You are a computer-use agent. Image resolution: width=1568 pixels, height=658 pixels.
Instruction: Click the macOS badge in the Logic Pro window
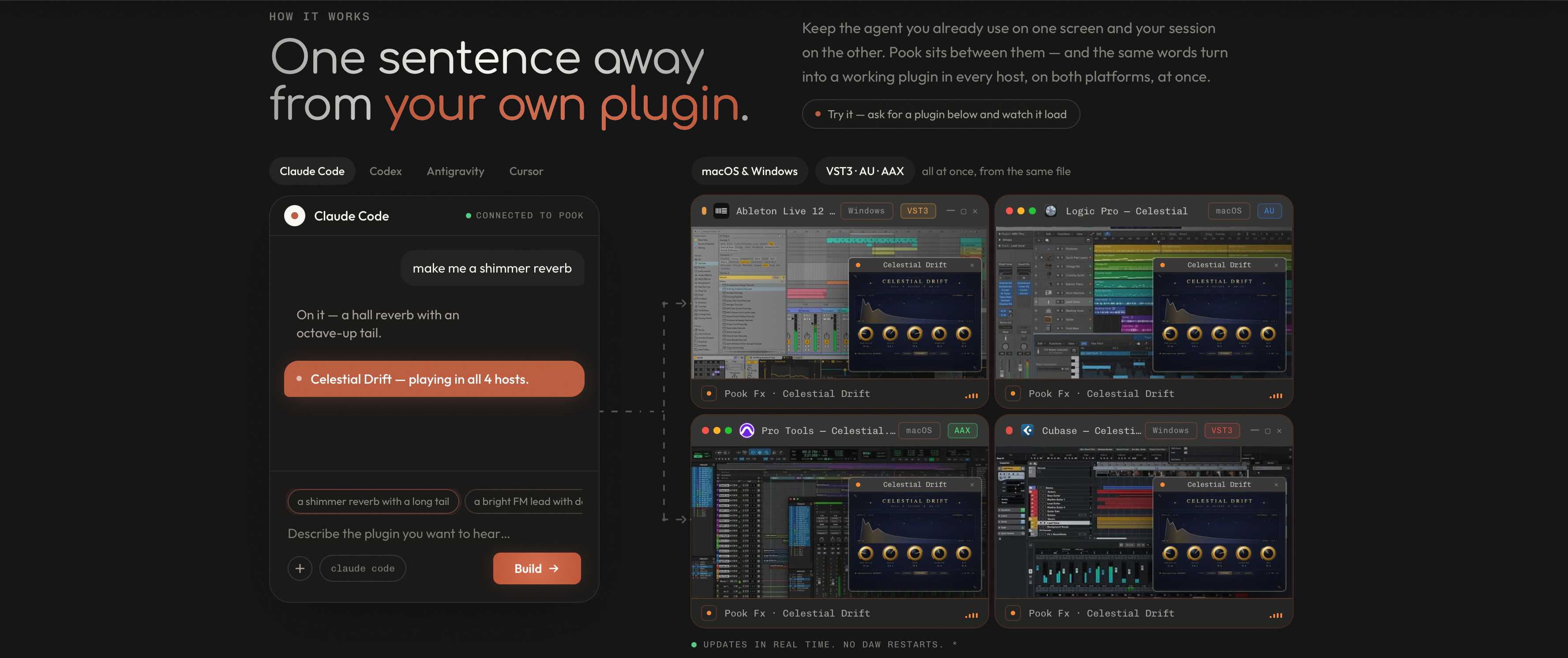point(1228,211)
